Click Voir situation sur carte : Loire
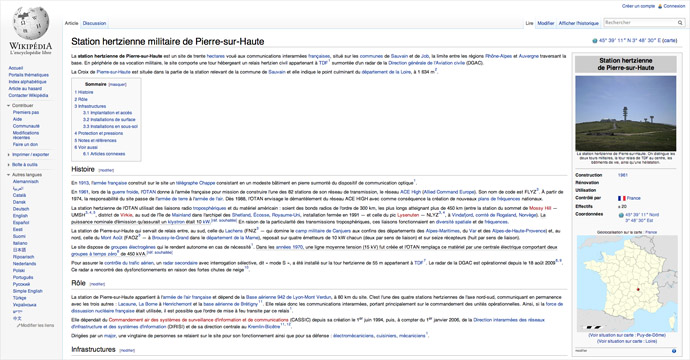 pyautogui.click(x=627, y=342)
